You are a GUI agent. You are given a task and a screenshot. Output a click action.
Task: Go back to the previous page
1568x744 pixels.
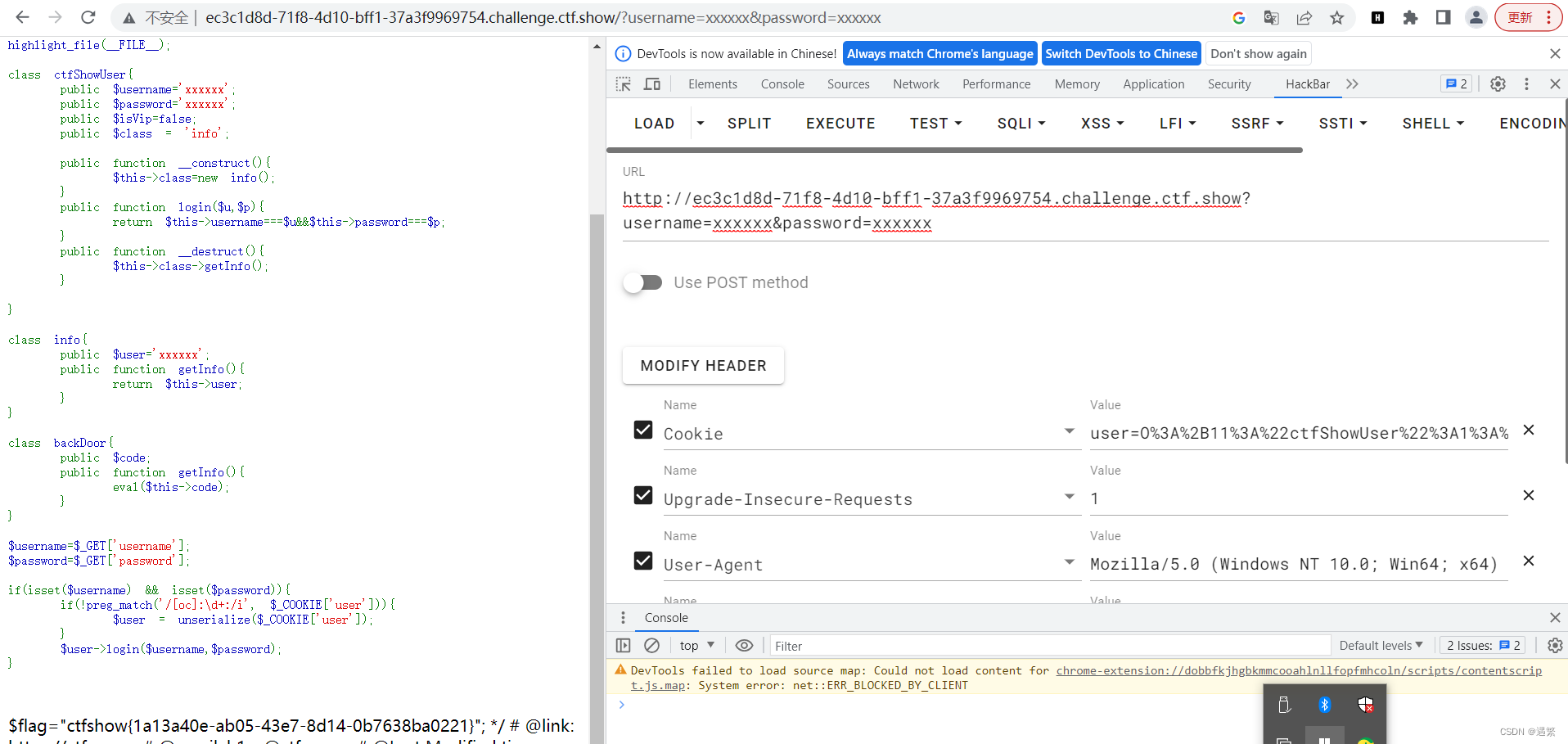click(x=22, y=17)
